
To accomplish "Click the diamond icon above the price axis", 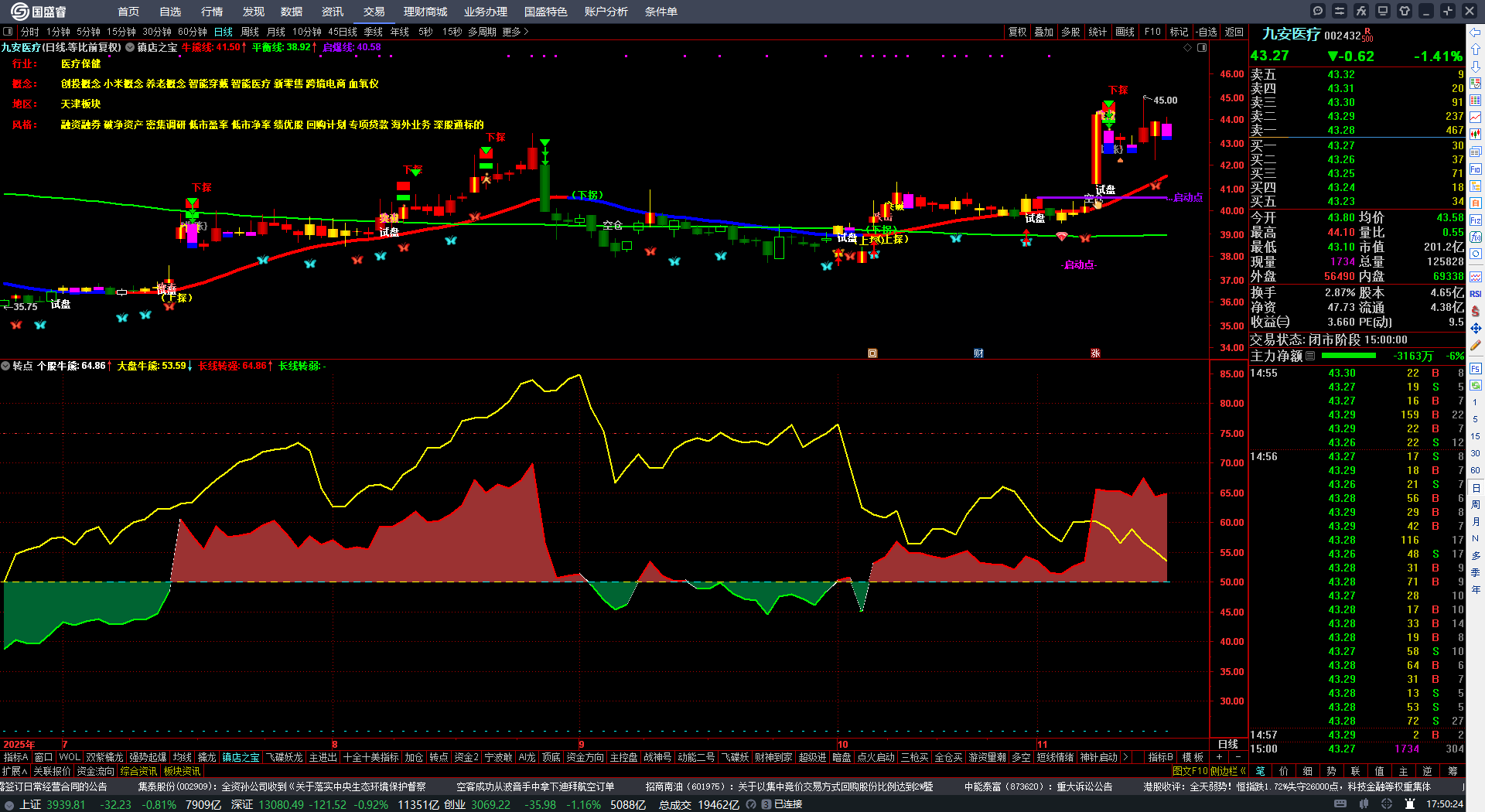I will tap(1188, 48).
